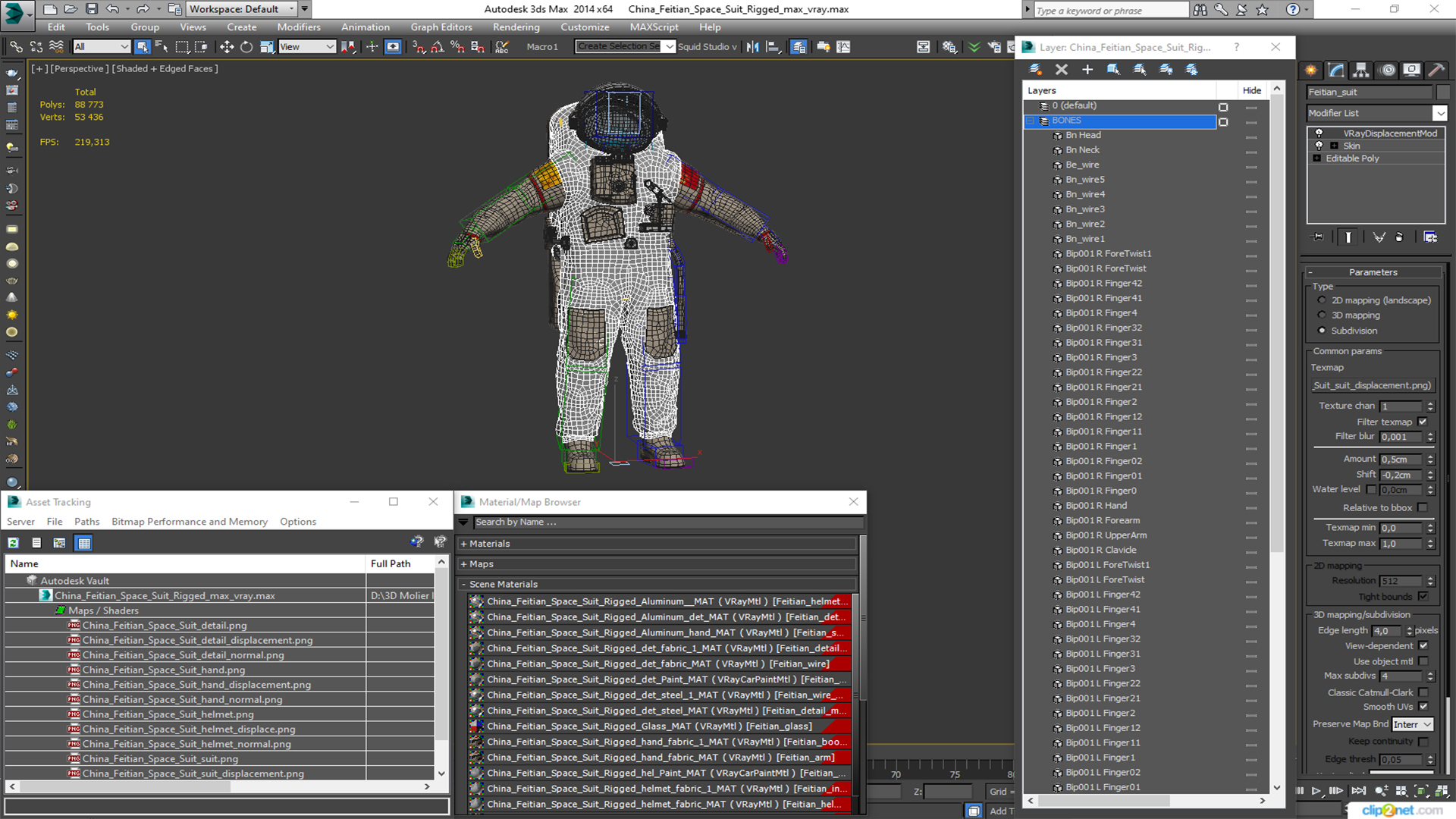Open Paths menu in Asset Tracking
1456x819 pixels.
pyautogui.click(x=86, y=522)
